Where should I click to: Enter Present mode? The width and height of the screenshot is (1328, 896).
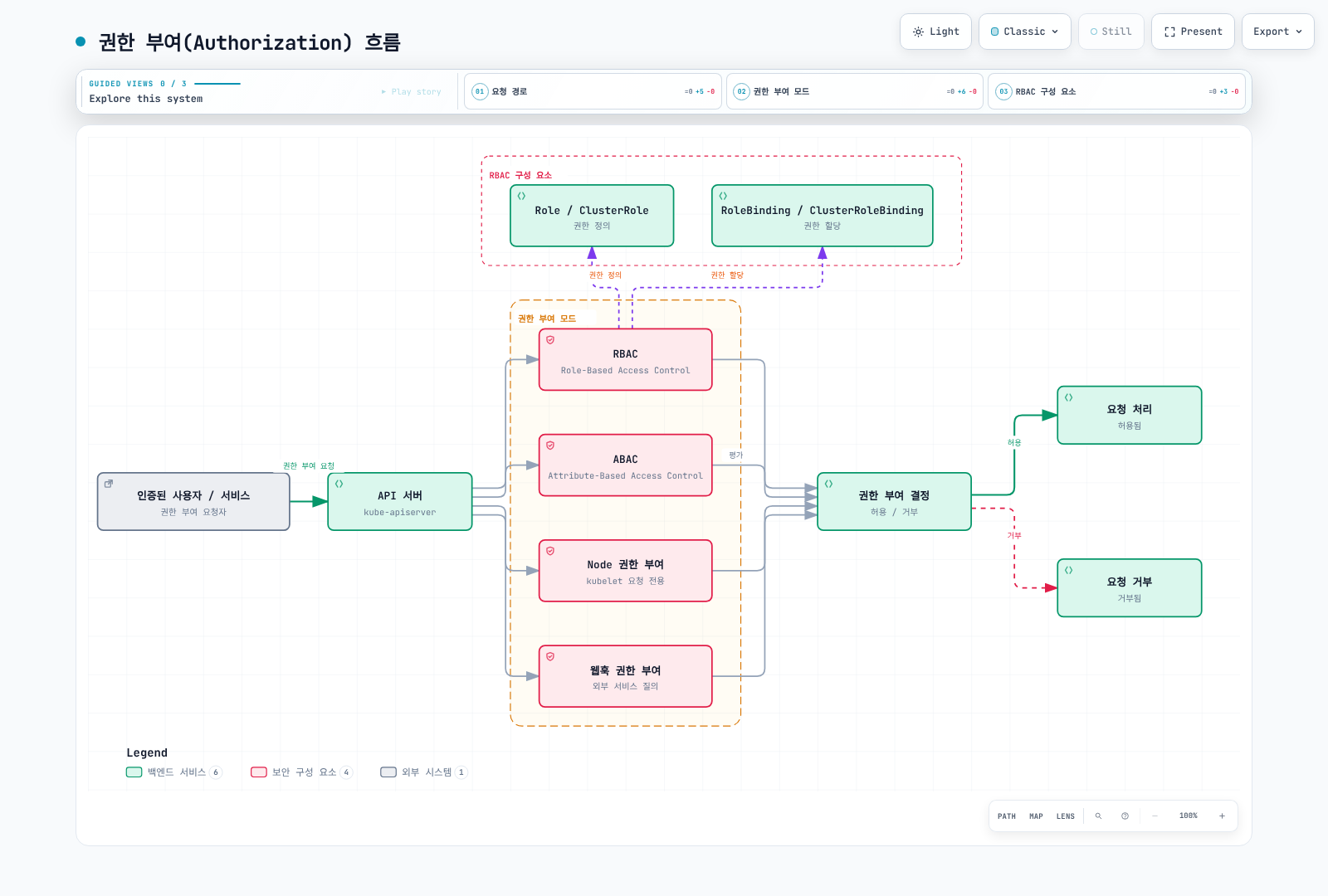click(1193, 32)
